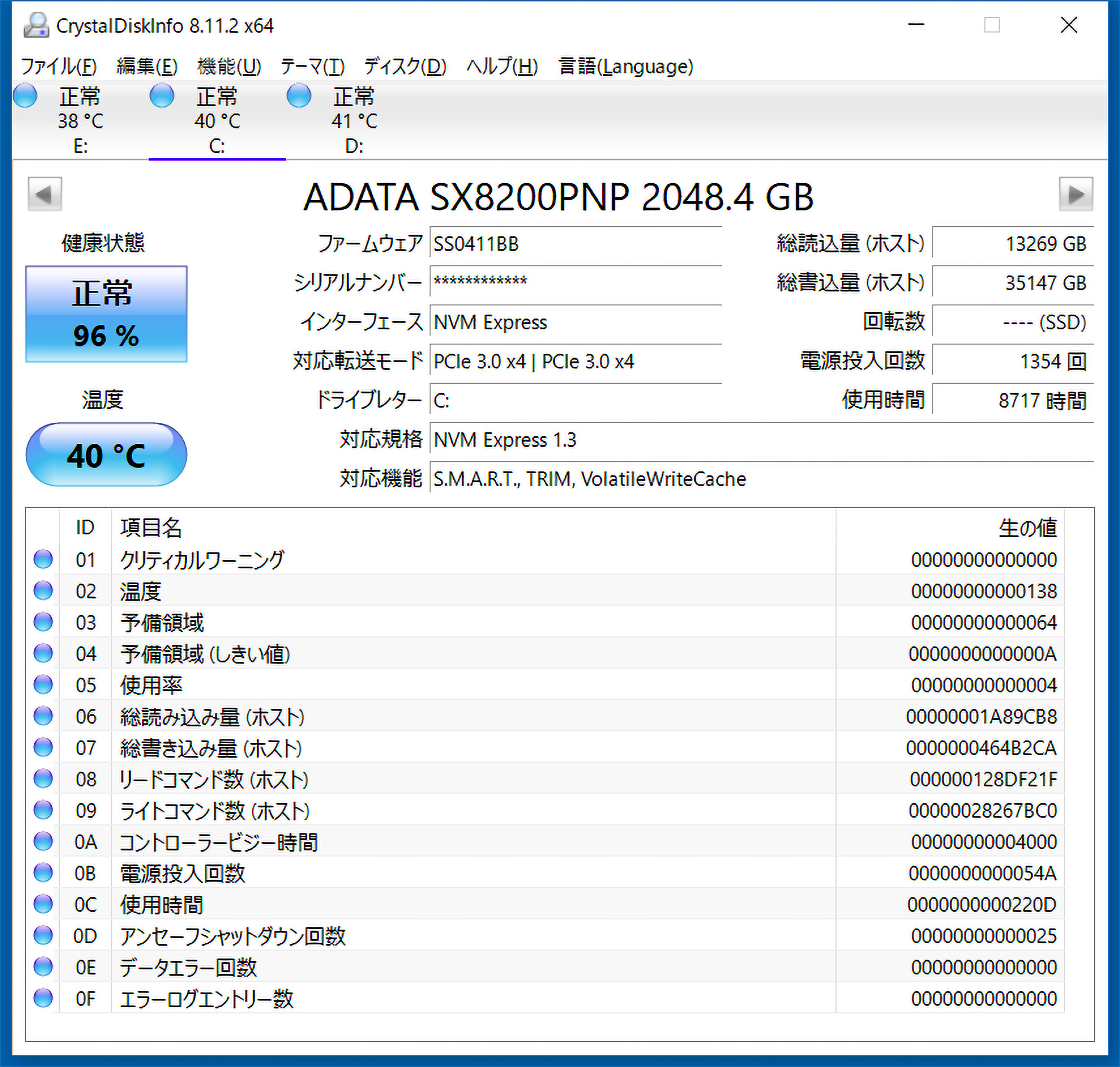Open the 言語(Language) menu
This screenshot has height=1067, width=1120.
click(x=625, y=66)
